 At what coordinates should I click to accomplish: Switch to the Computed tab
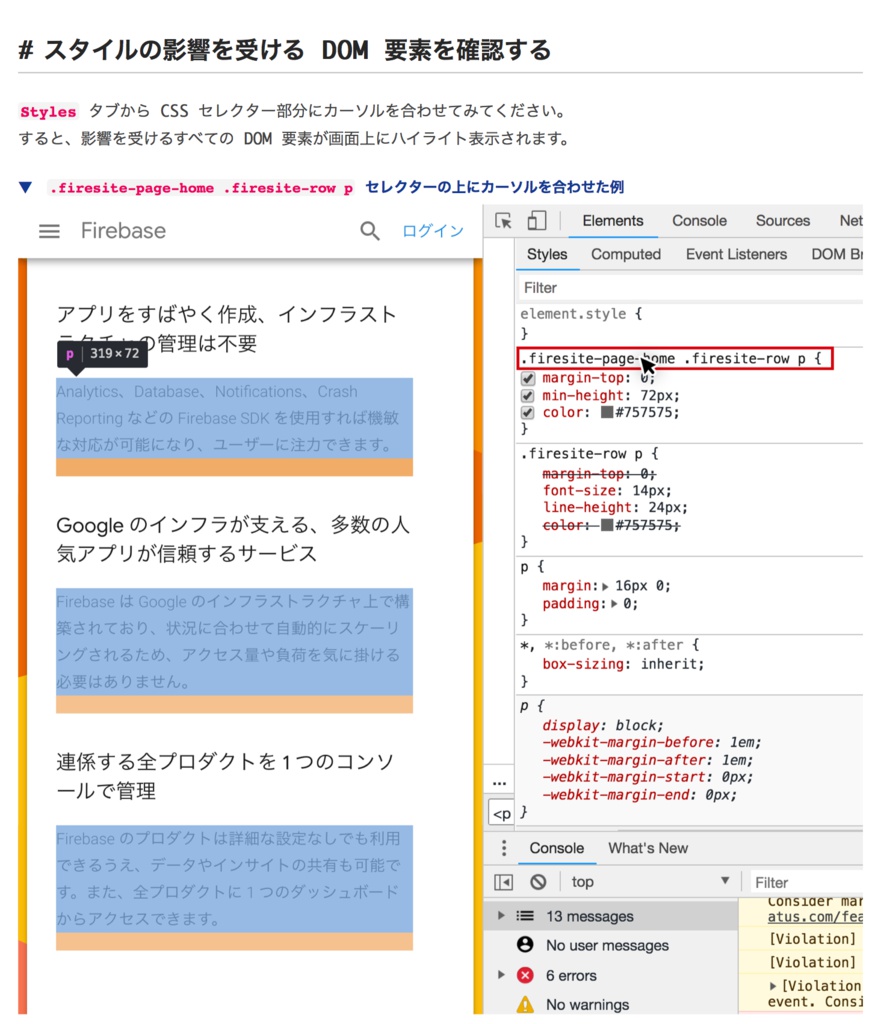625,254
